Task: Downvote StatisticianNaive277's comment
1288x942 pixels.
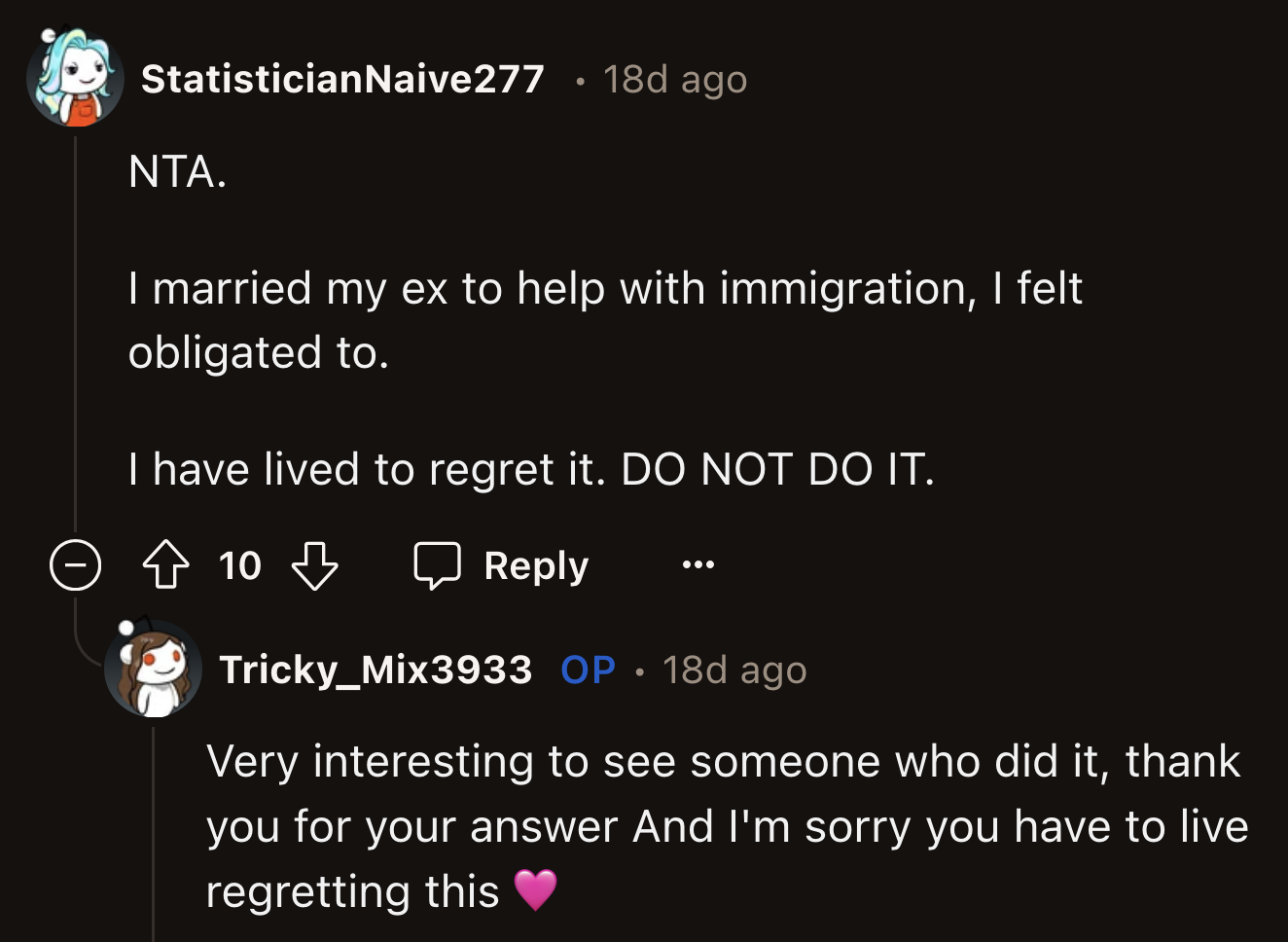Action: pyautogui.click(x=315, y=566)
